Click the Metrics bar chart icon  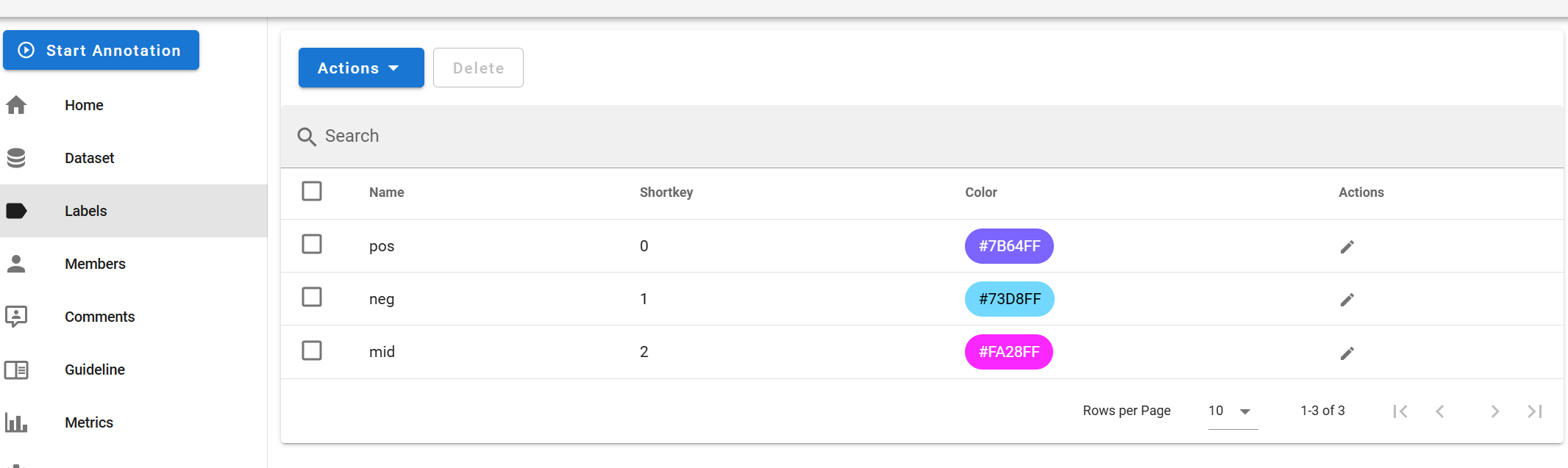tap(16, 422)
